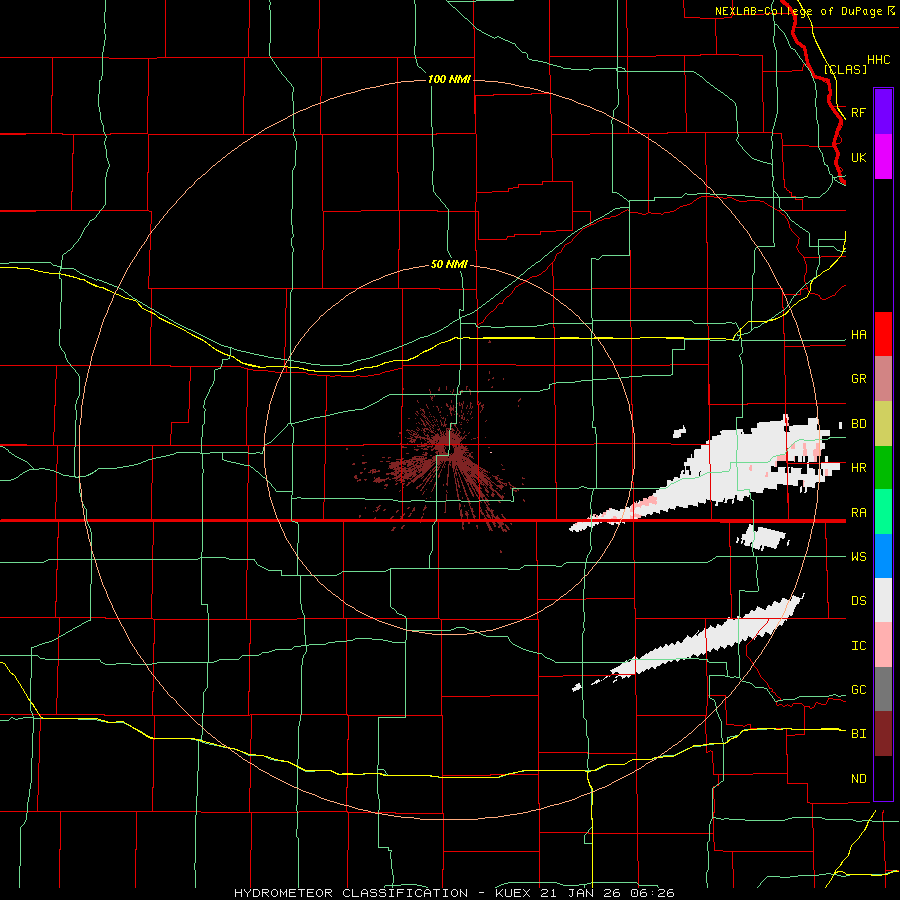Click the RA legend label

[859, 513]
